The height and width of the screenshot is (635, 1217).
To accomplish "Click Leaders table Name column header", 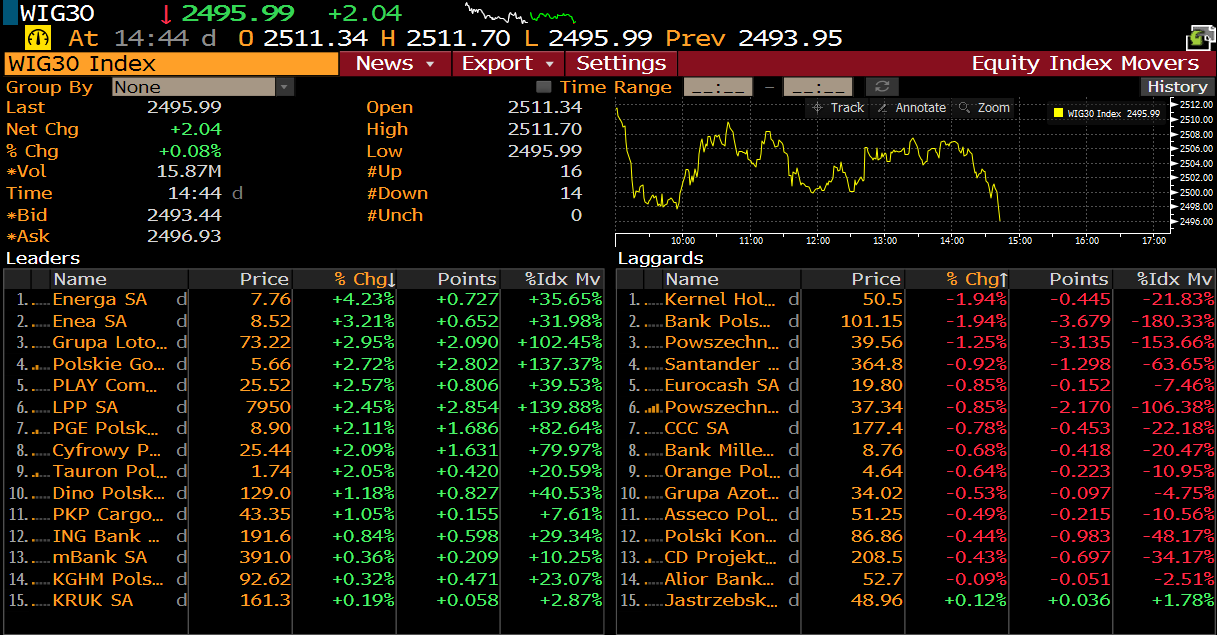I will [119, 279].
